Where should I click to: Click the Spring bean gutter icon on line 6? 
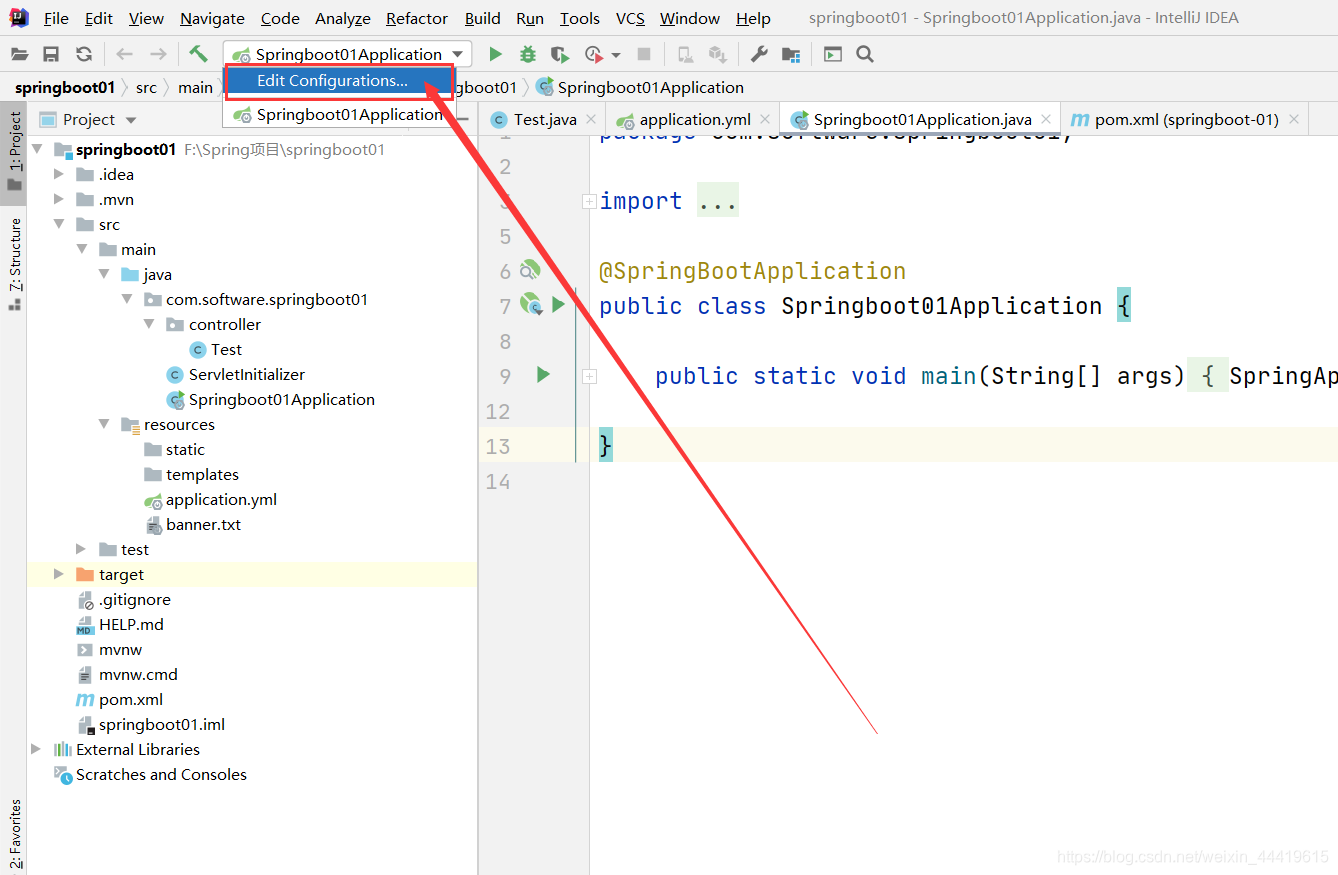click(x=530, y=270)
